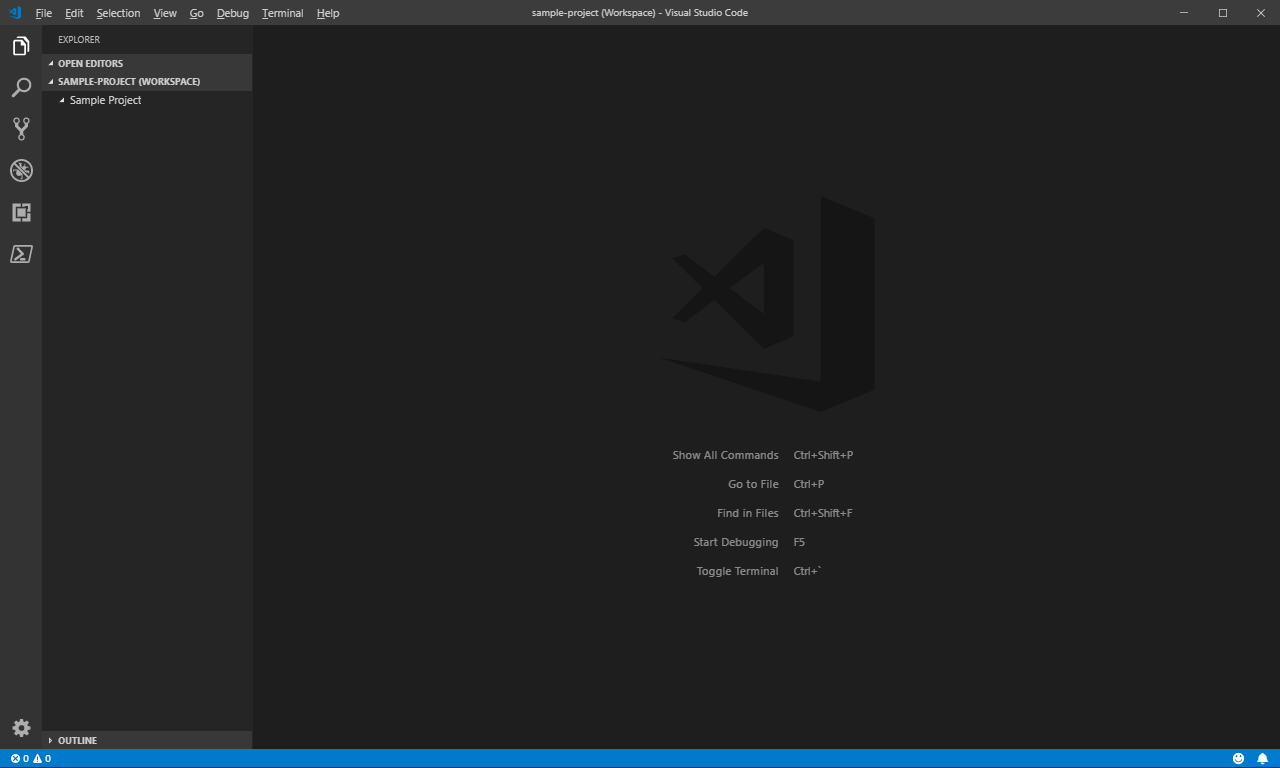Open the Source Control view icon

(x=21, y=129)
